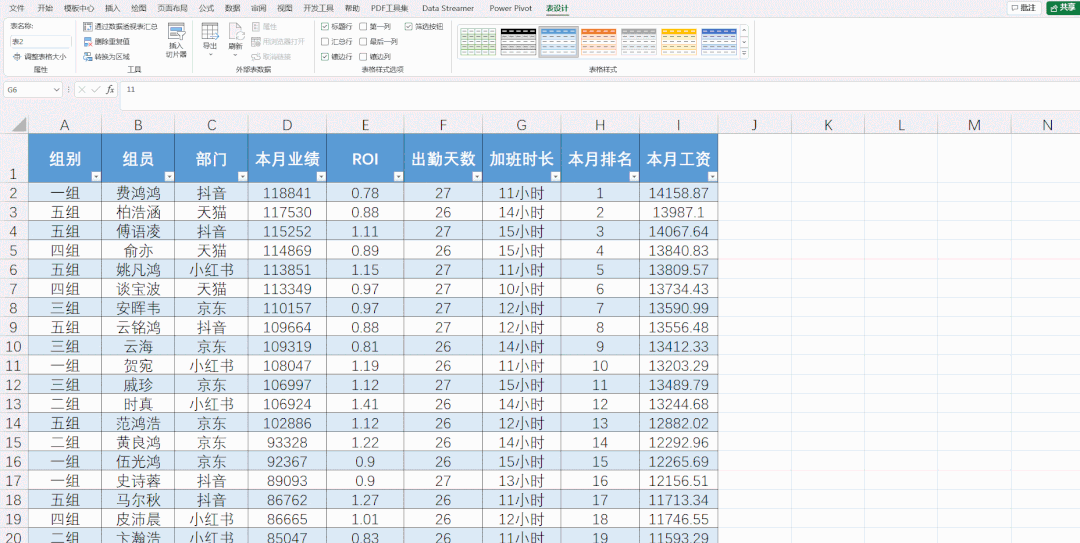This screenshot has height=543, width=1080.
Task: Open the 本月业绩 column filter dropdown
Action: (x=321, y=177)
